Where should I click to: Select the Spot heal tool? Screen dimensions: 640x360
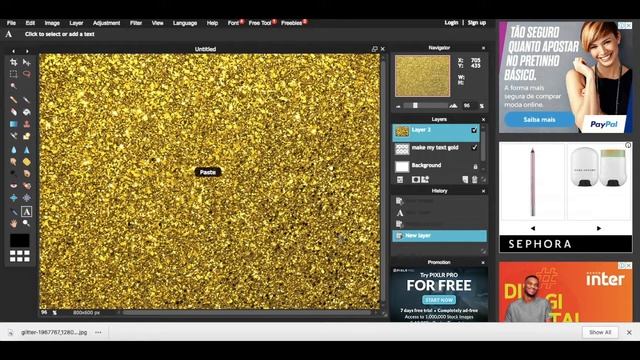pyautogui.click(x=27, y=186)
